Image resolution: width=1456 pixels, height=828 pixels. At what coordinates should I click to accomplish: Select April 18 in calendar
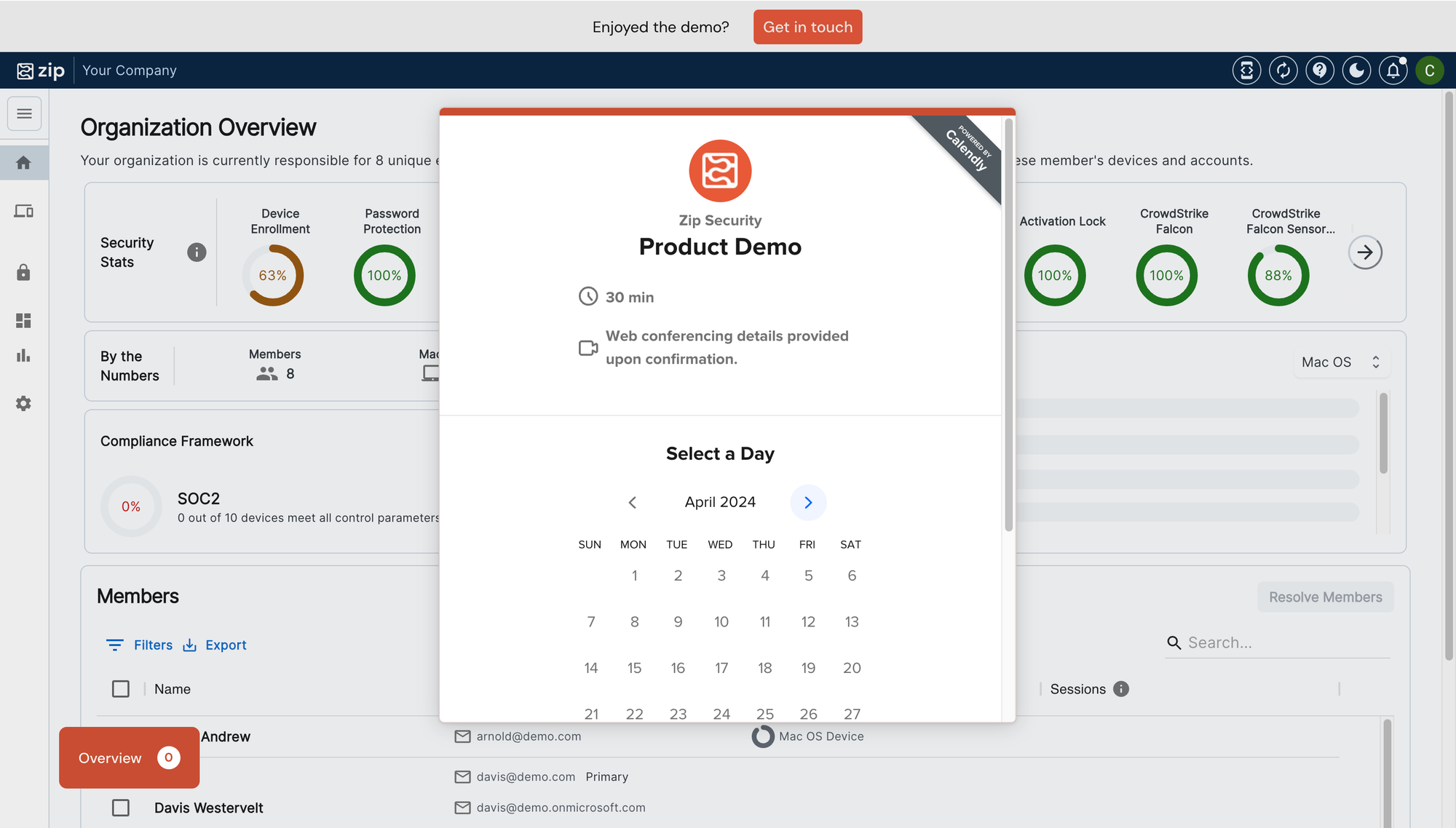[x=765, y=668]
